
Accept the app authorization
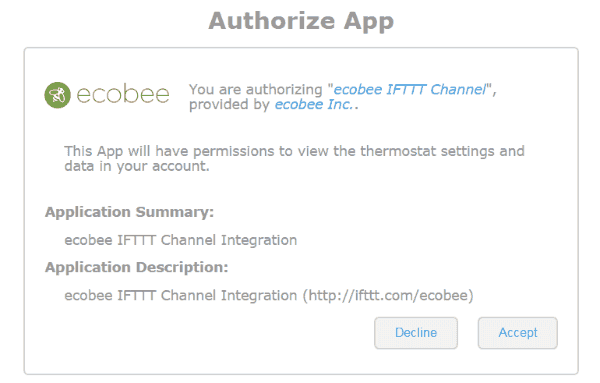click(x=518, y=333)
